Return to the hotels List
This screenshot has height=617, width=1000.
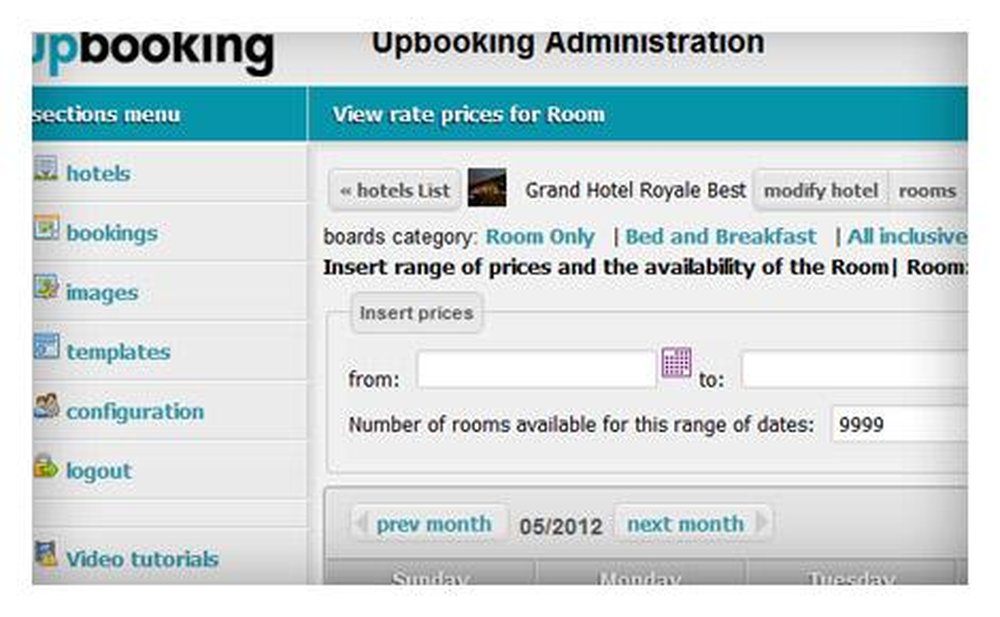394,190
